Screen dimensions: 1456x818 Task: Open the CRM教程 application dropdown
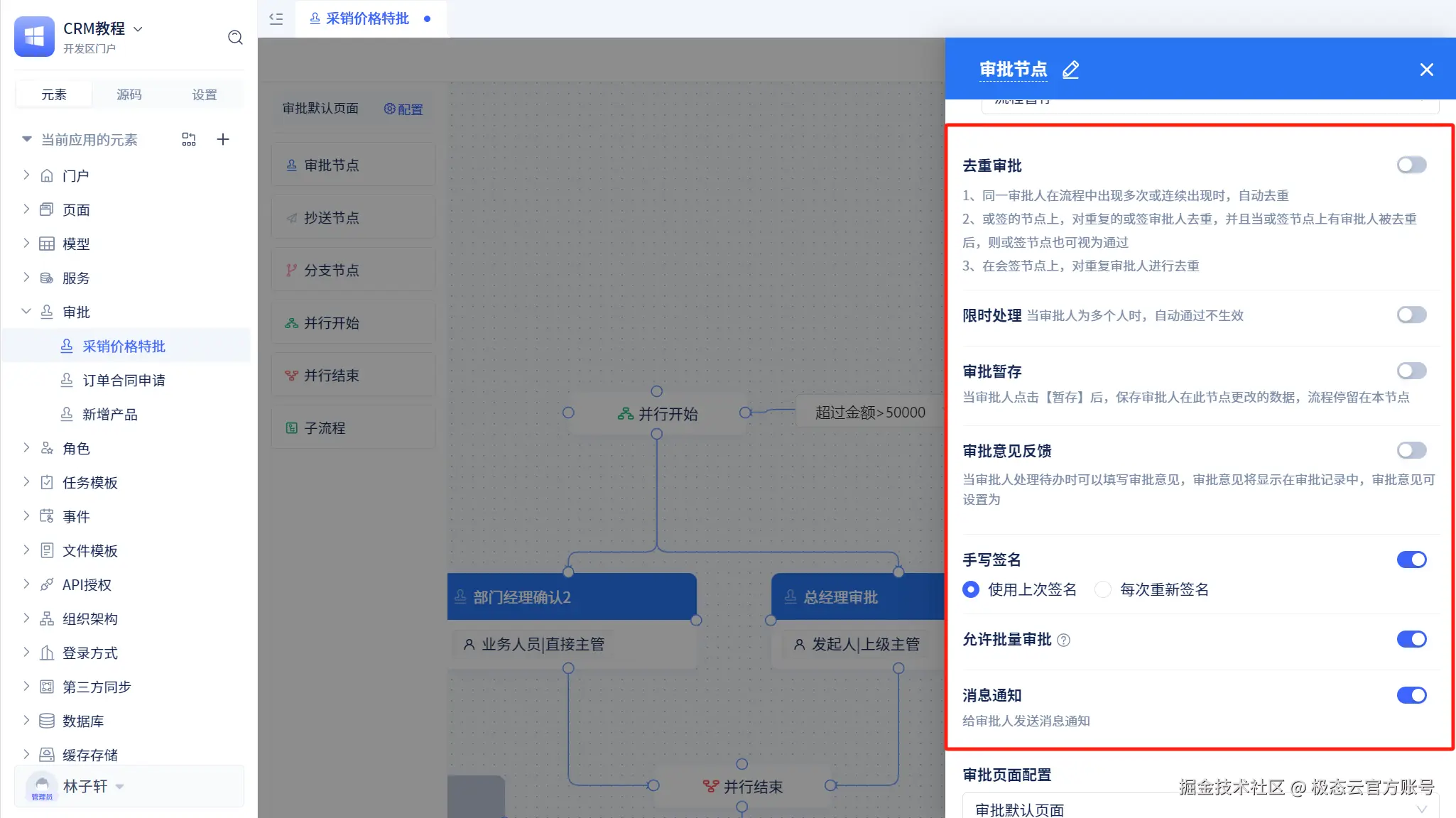138,29
